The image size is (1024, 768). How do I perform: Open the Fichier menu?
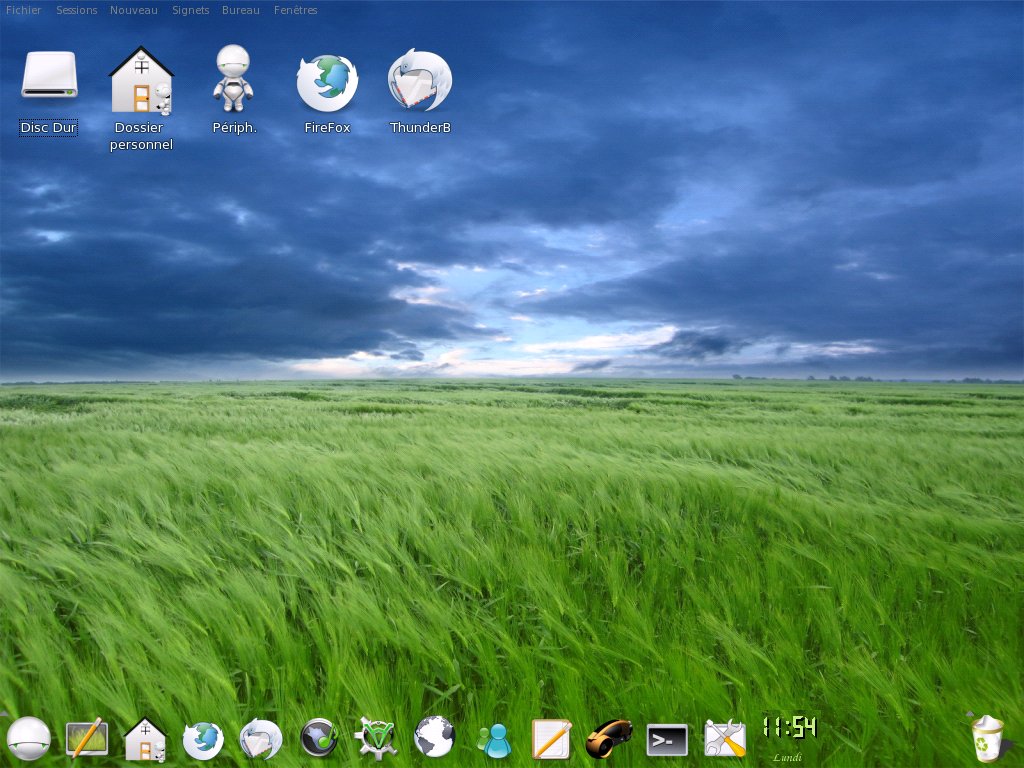coord(24,10)
